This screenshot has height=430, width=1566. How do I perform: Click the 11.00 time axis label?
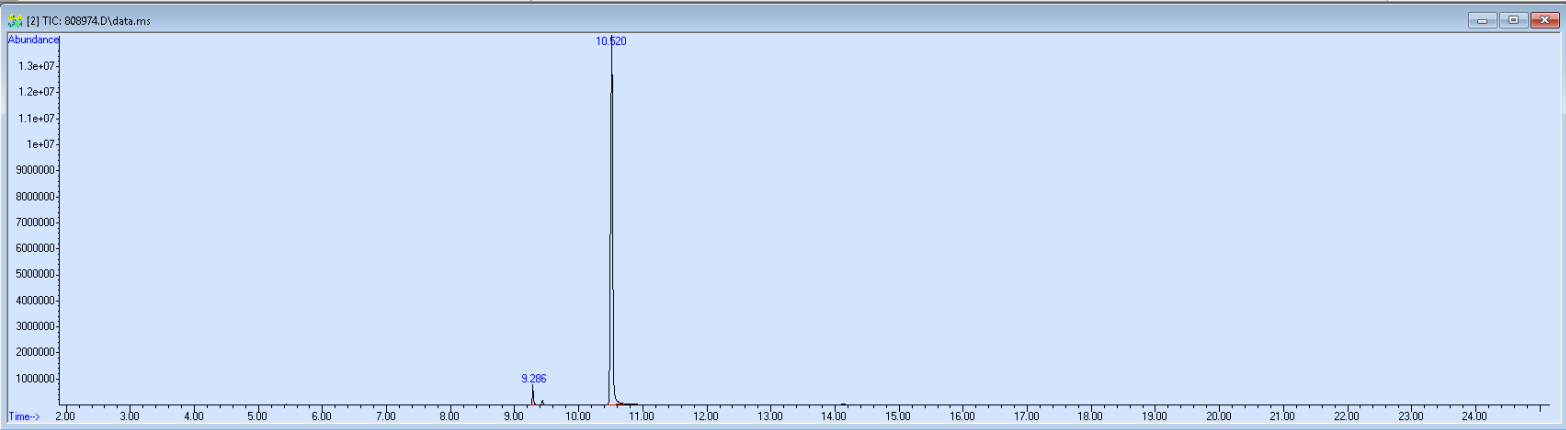[642, 415]
